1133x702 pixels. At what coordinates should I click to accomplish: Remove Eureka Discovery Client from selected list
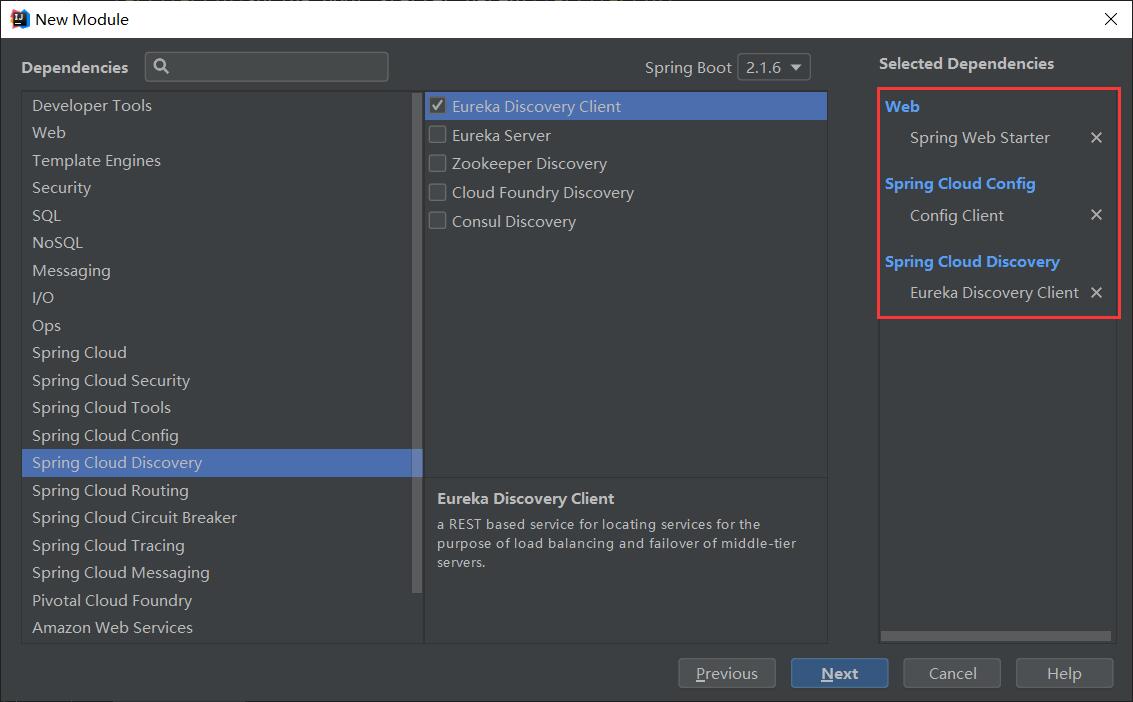point(1096,292)
